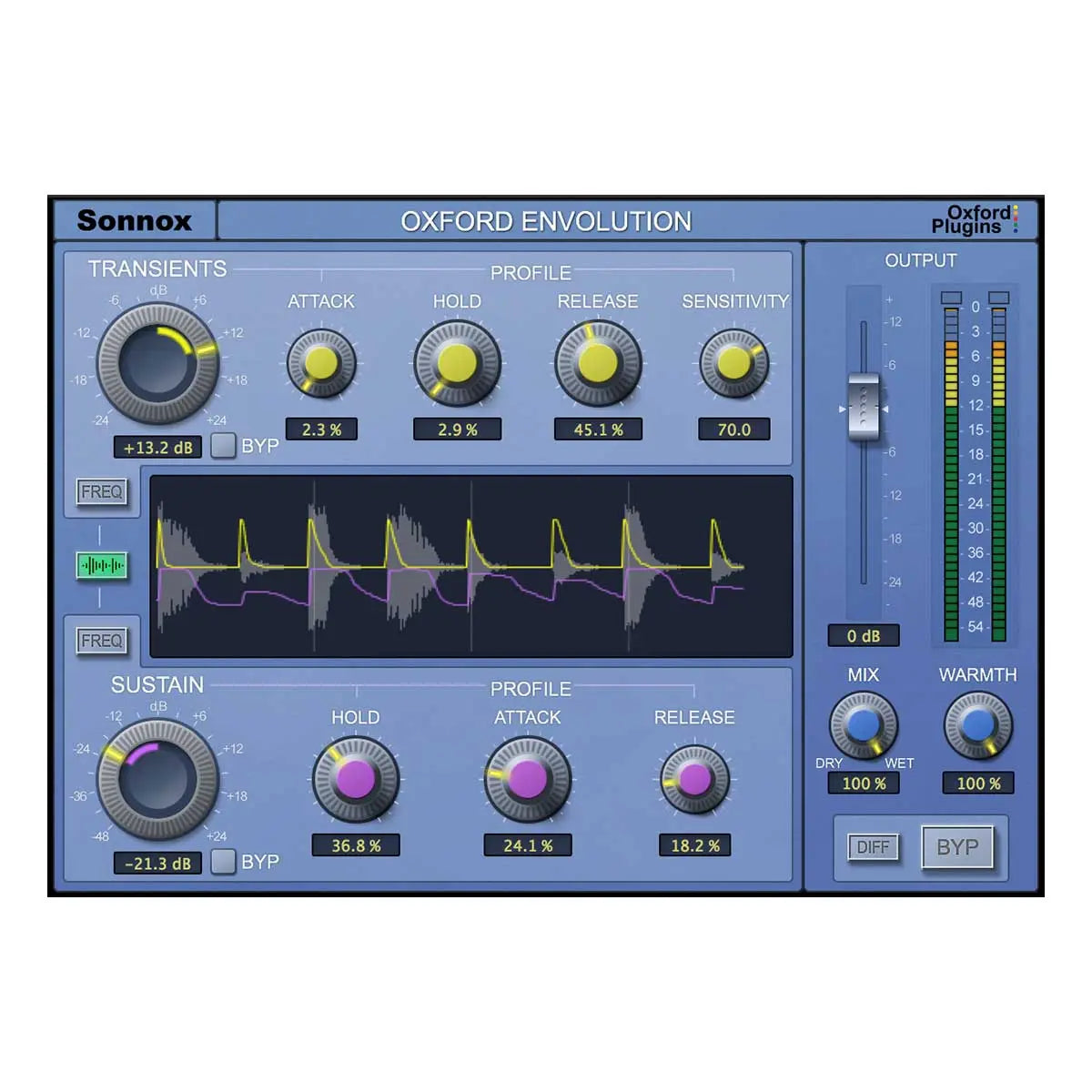Enable DIFF monitoring mode
1092x1092 pixels.
[x=873, y=847]
